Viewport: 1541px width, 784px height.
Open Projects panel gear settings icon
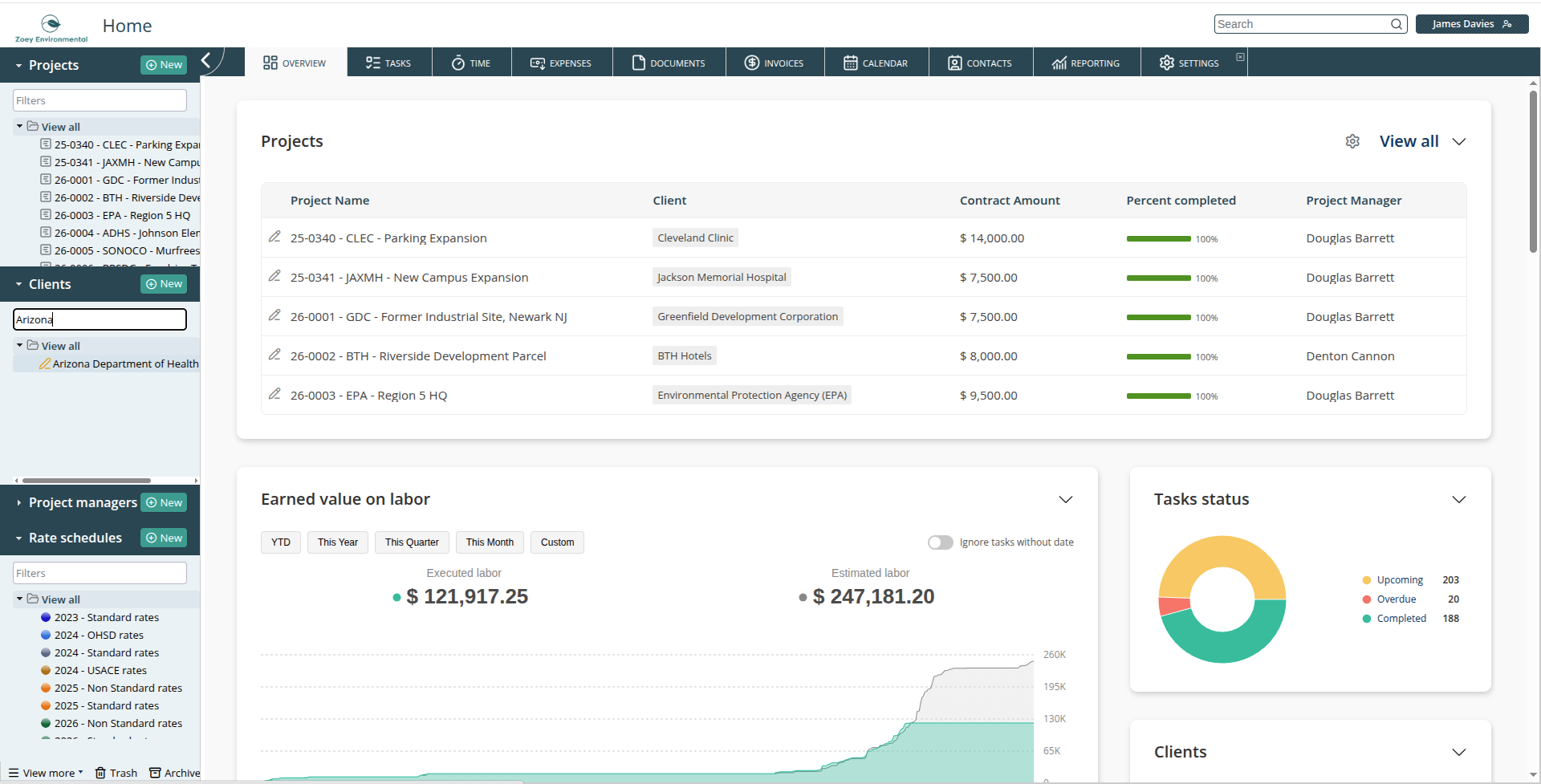(x=1352, y=141)
